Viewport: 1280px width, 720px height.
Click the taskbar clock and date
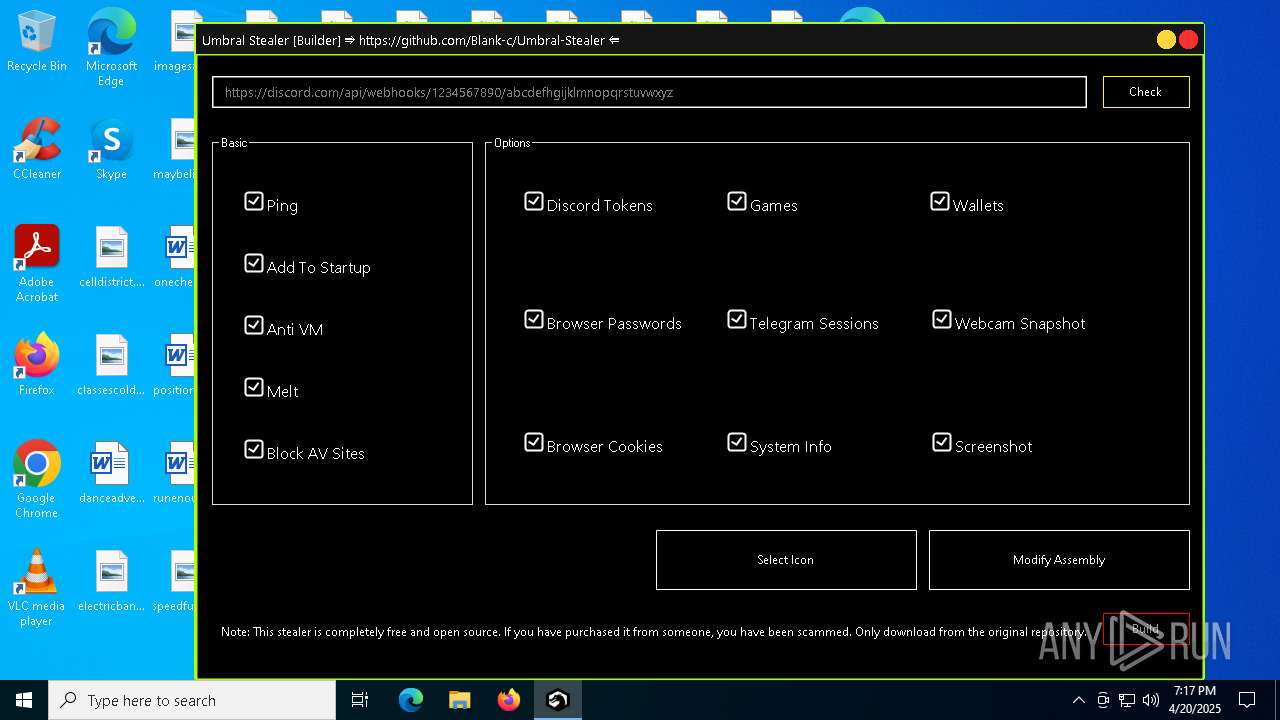click(1195, 700)
